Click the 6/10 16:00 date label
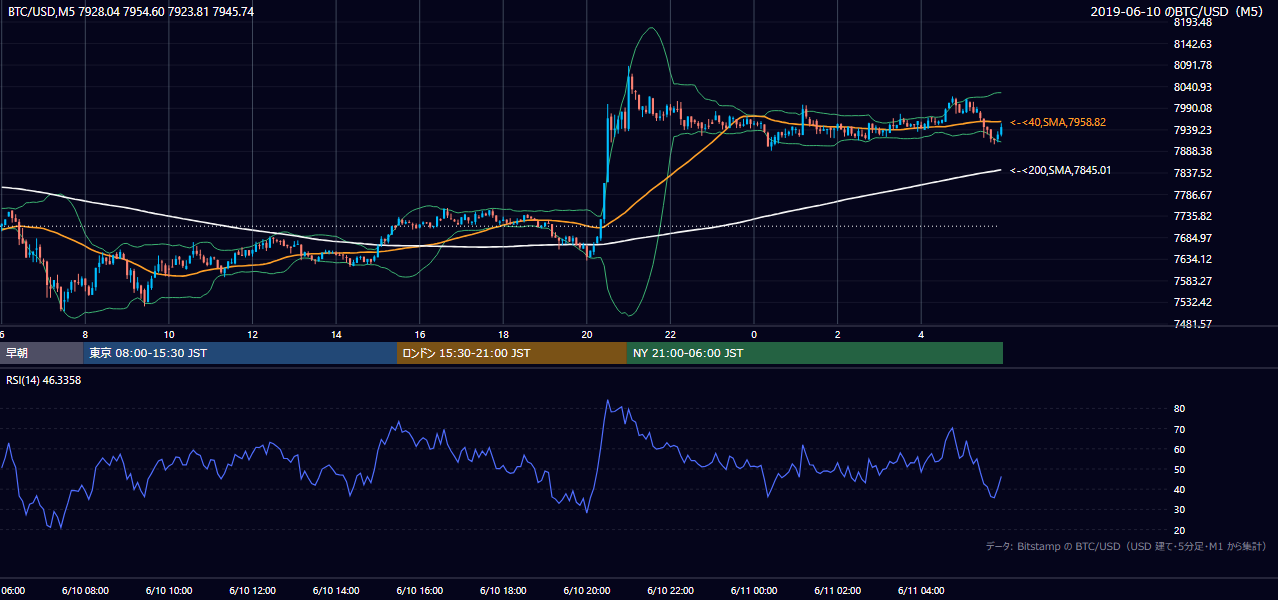Viewport: 1278px width, 600px height. [420, 591]
